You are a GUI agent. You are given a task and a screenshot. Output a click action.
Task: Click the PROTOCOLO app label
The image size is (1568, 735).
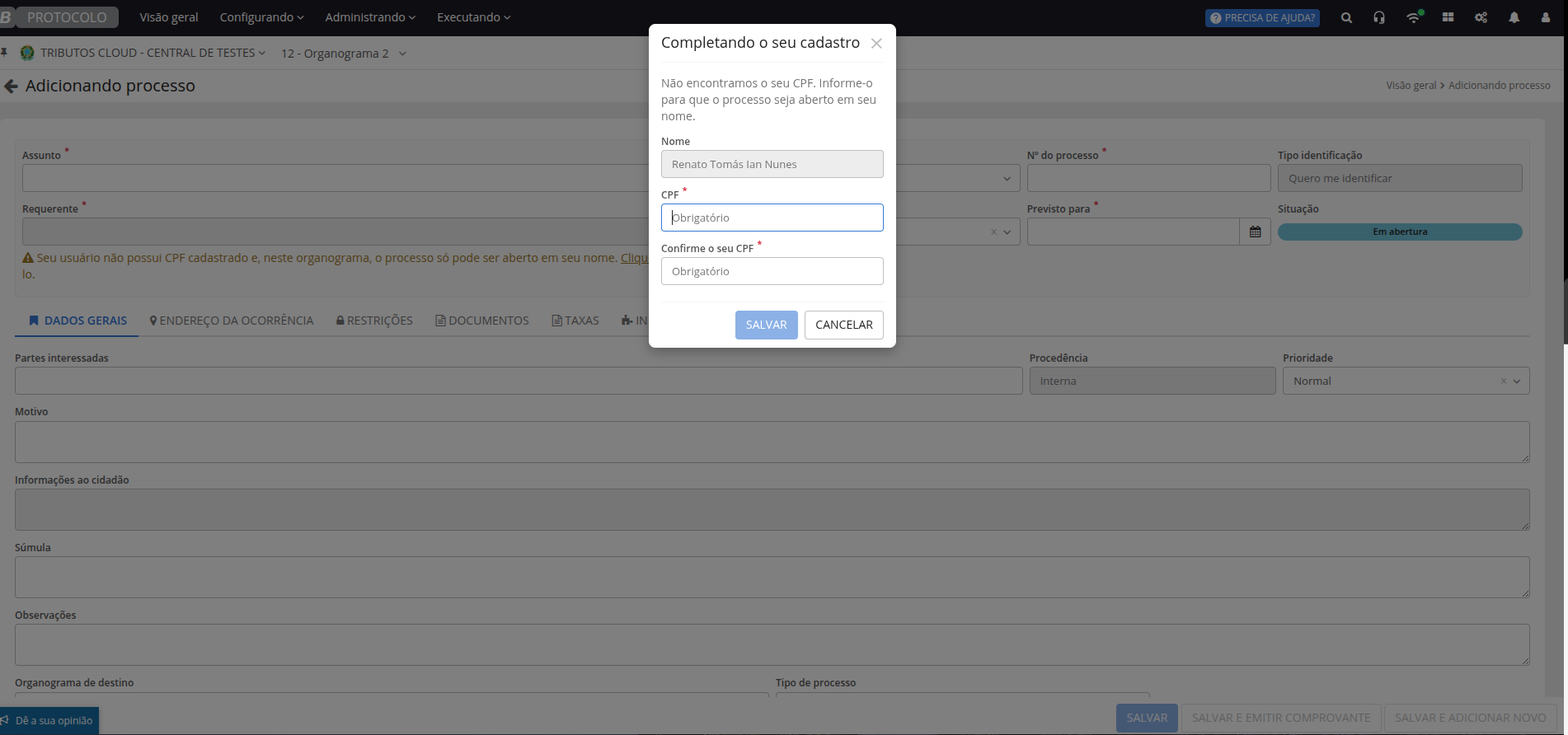67,17
